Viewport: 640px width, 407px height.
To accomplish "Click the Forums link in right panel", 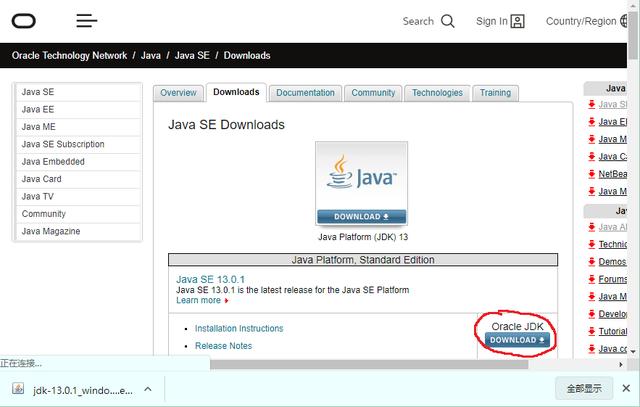I will coord(613,280).
